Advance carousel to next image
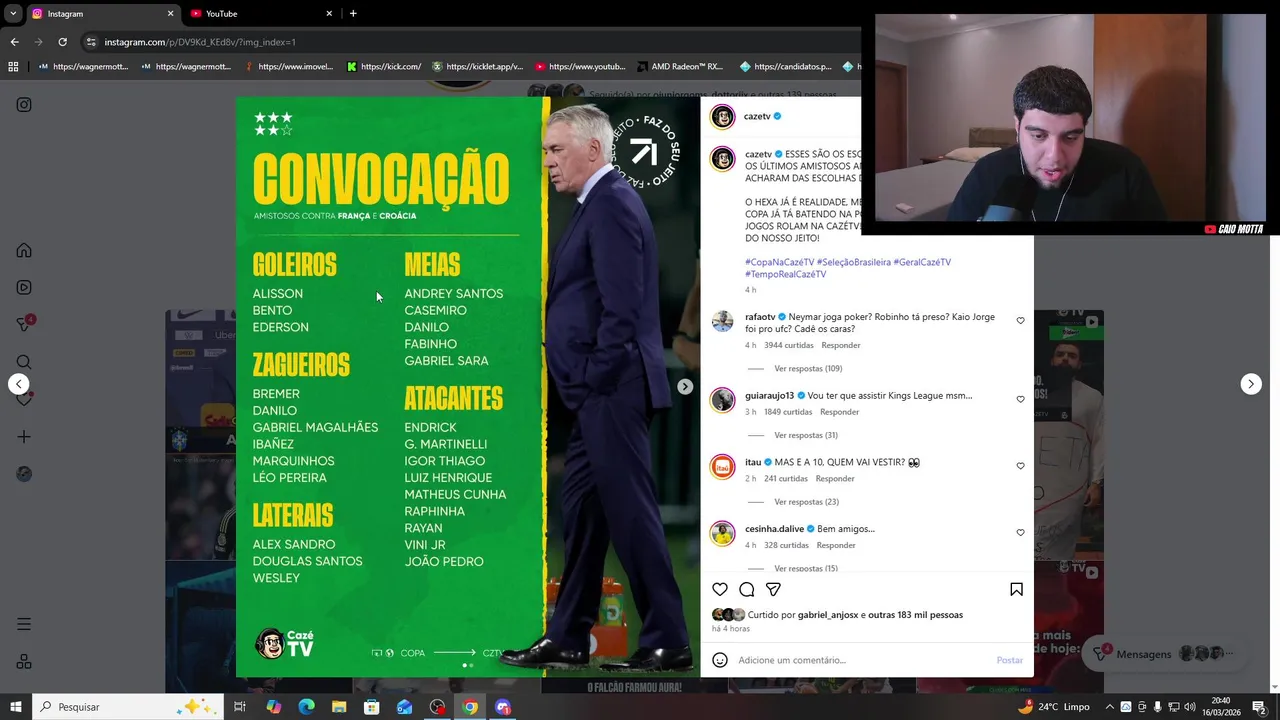Screen dimensions: 1280x720 685,386
